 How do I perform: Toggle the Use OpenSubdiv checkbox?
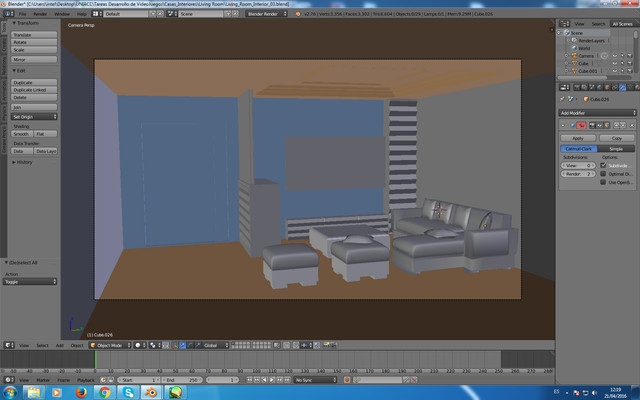pos(603,182)
